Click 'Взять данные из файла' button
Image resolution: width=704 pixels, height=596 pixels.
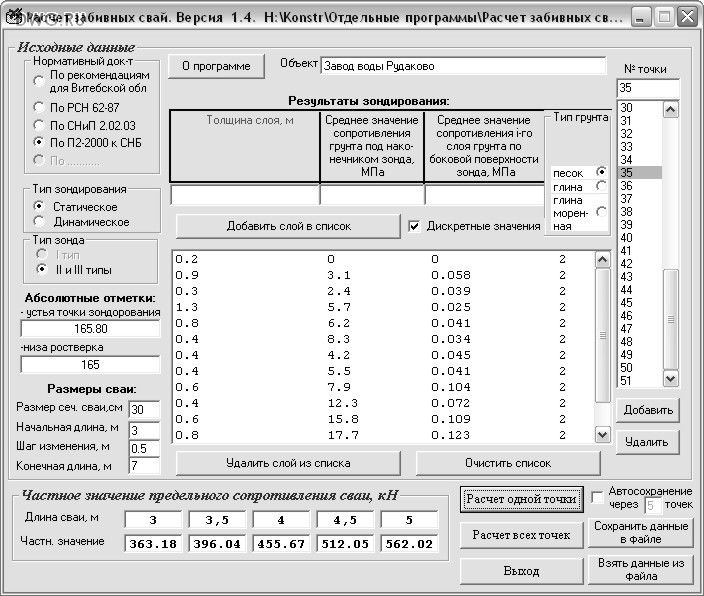pos(641,570)
